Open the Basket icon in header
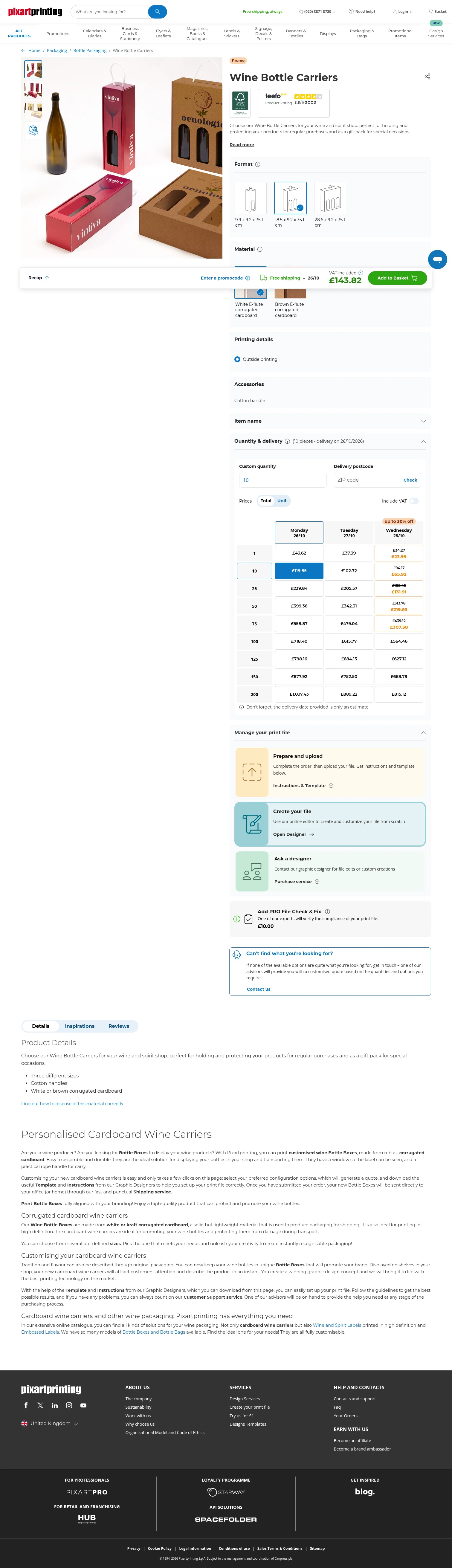 437,12
